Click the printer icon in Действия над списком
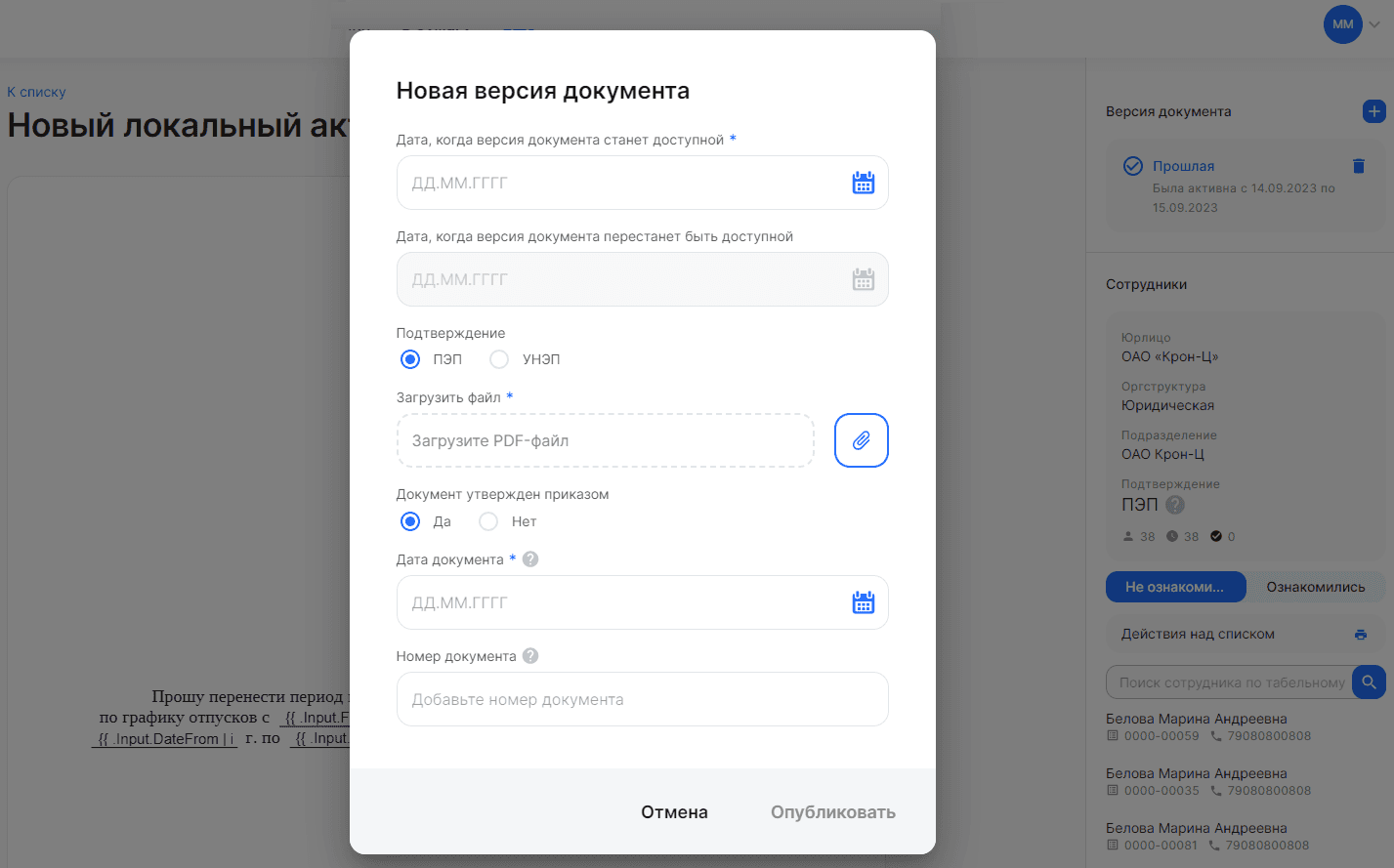 click(1361, 635)
